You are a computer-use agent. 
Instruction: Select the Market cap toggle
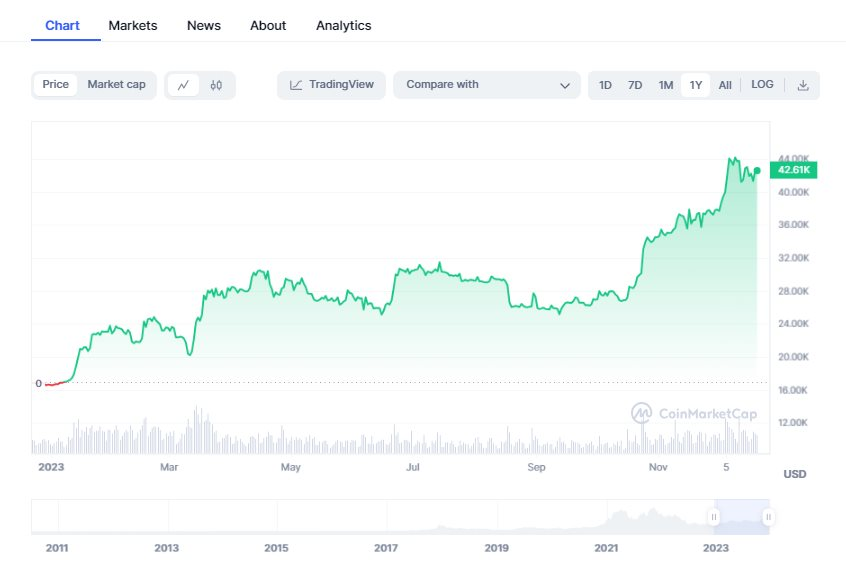pos(116,85)
